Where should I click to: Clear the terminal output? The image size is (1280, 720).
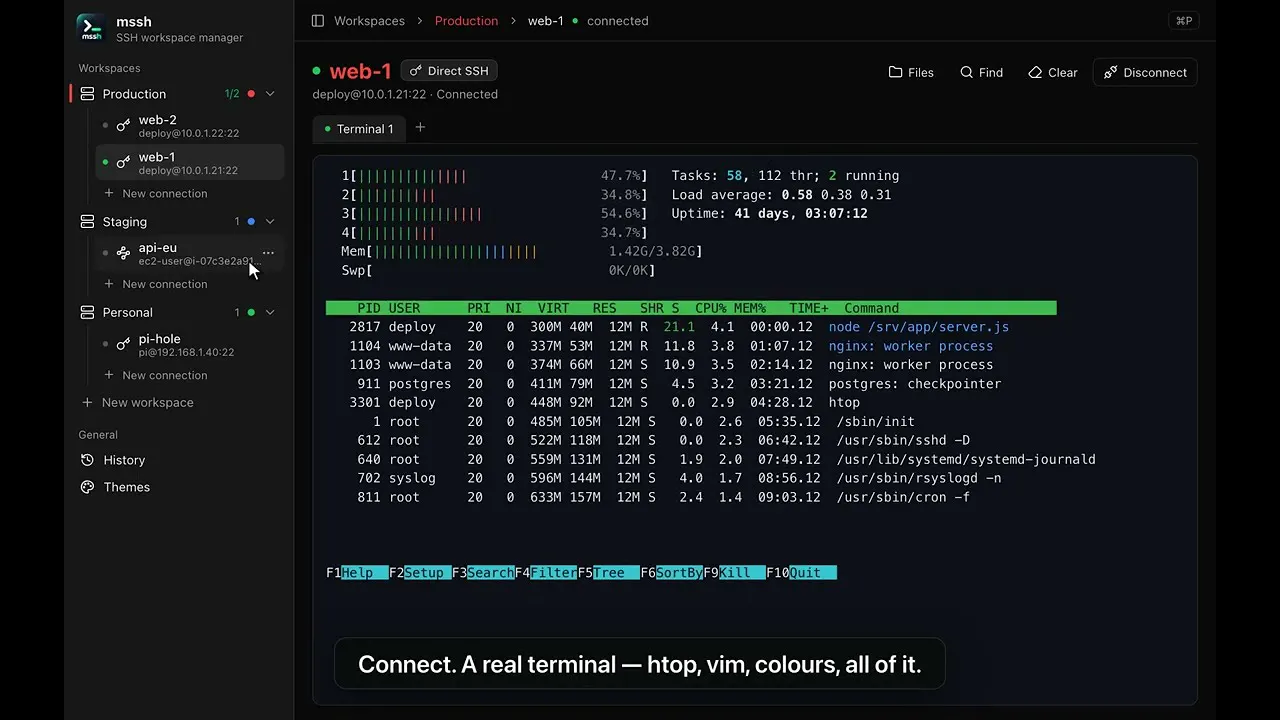pyautogui.click(x=1052, y=72)
